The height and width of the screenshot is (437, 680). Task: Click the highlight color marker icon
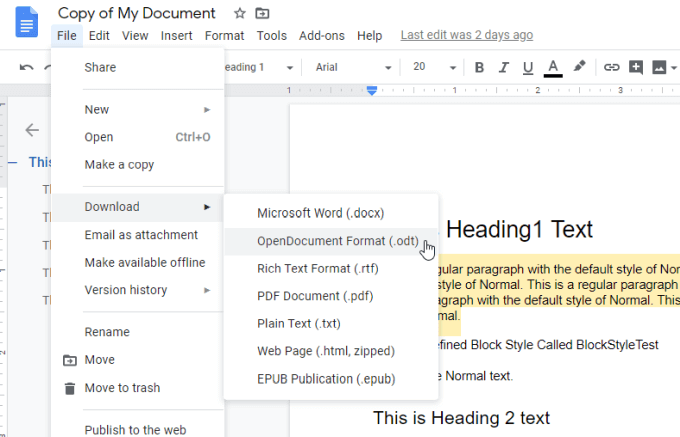pos(579,67)
